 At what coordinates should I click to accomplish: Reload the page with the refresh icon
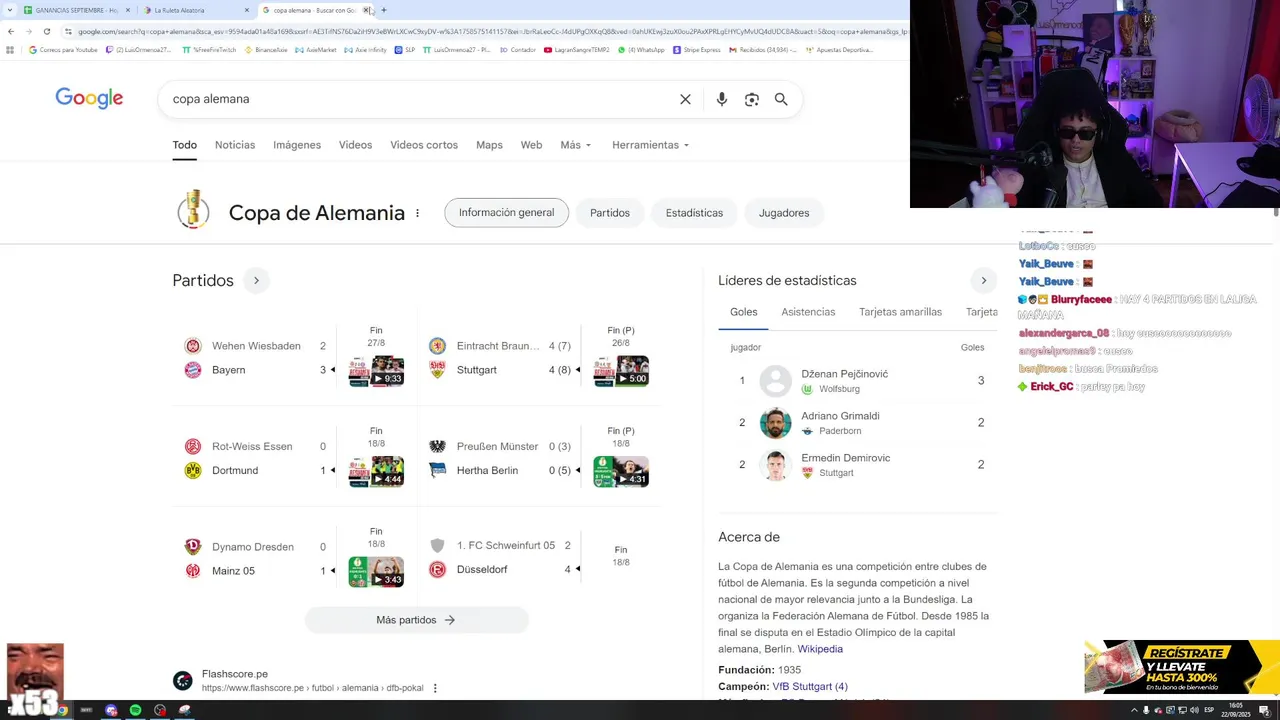tap(46, 31)
